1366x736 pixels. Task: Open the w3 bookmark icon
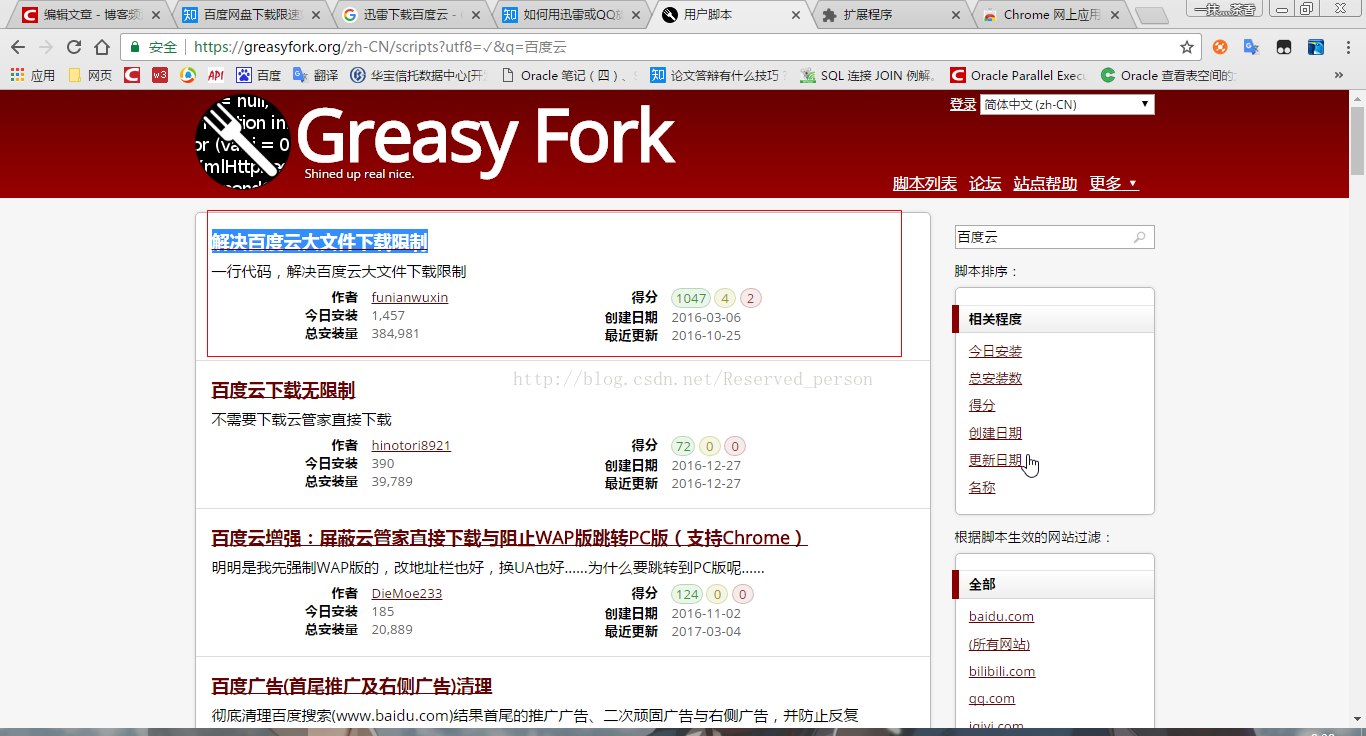tap(160, 75)
